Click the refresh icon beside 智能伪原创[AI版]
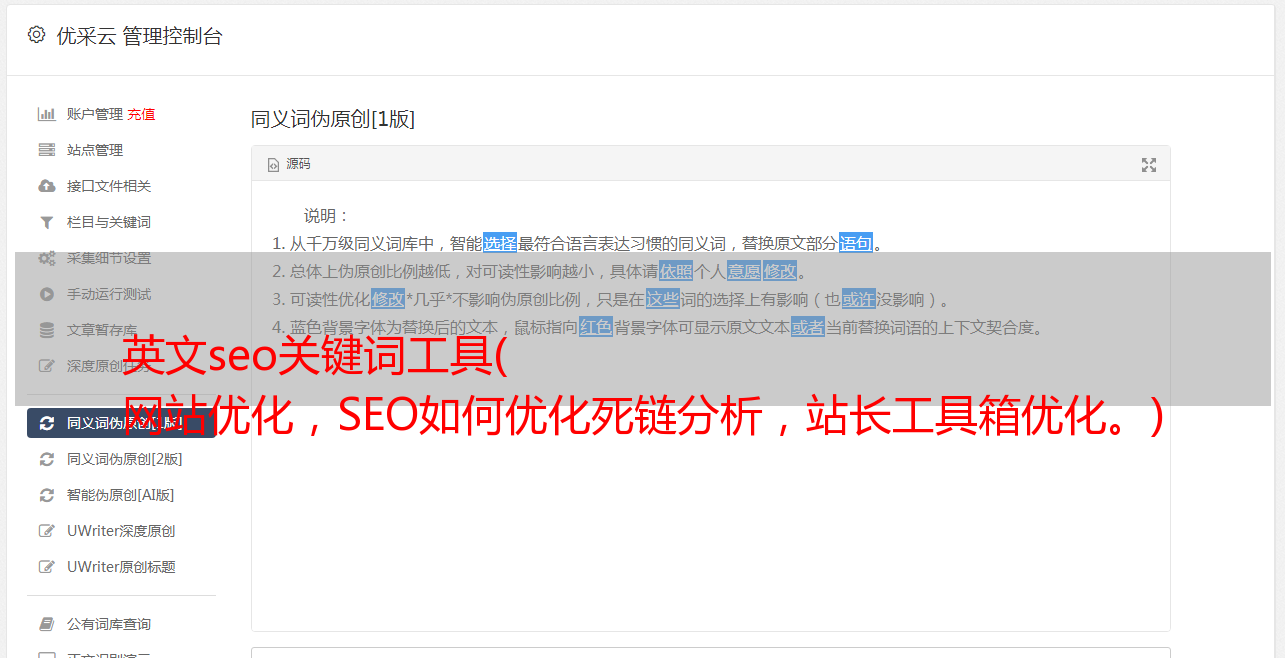This screenshot has width=1285, height=658. [x=46, y=495]
